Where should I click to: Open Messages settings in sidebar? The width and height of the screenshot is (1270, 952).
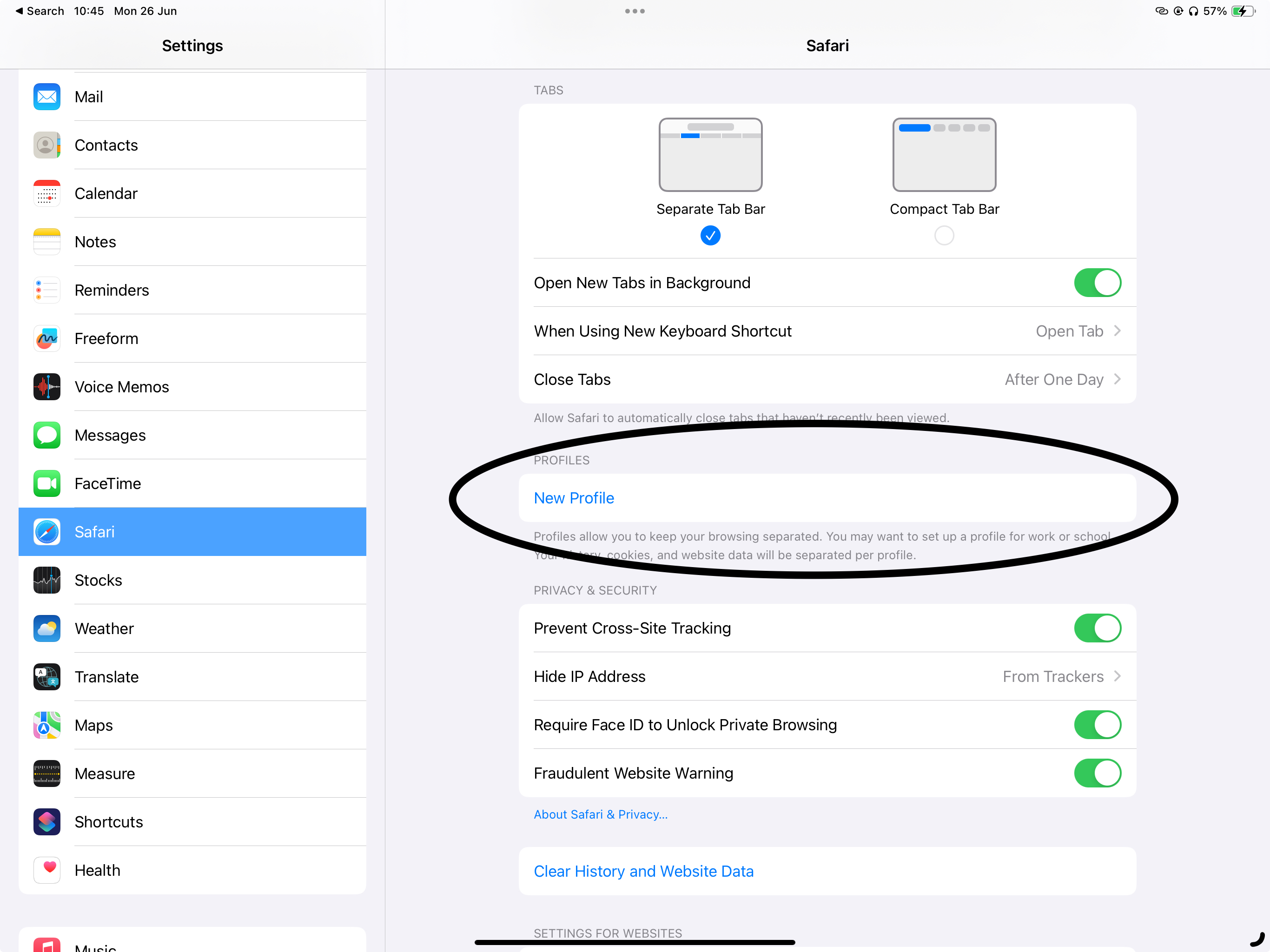(192, 435)
